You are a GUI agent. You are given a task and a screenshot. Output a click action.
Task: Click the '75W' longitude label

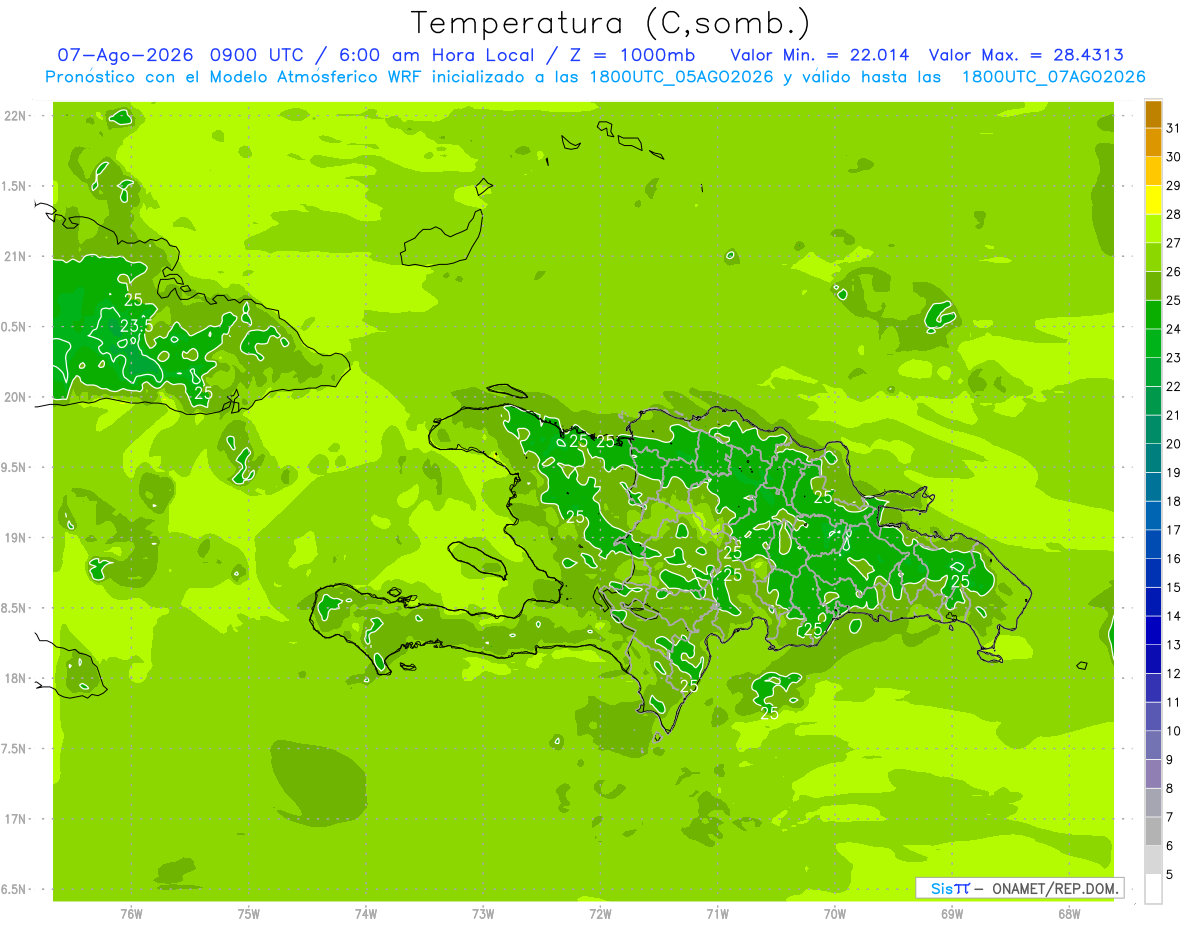tap(249, 913)
